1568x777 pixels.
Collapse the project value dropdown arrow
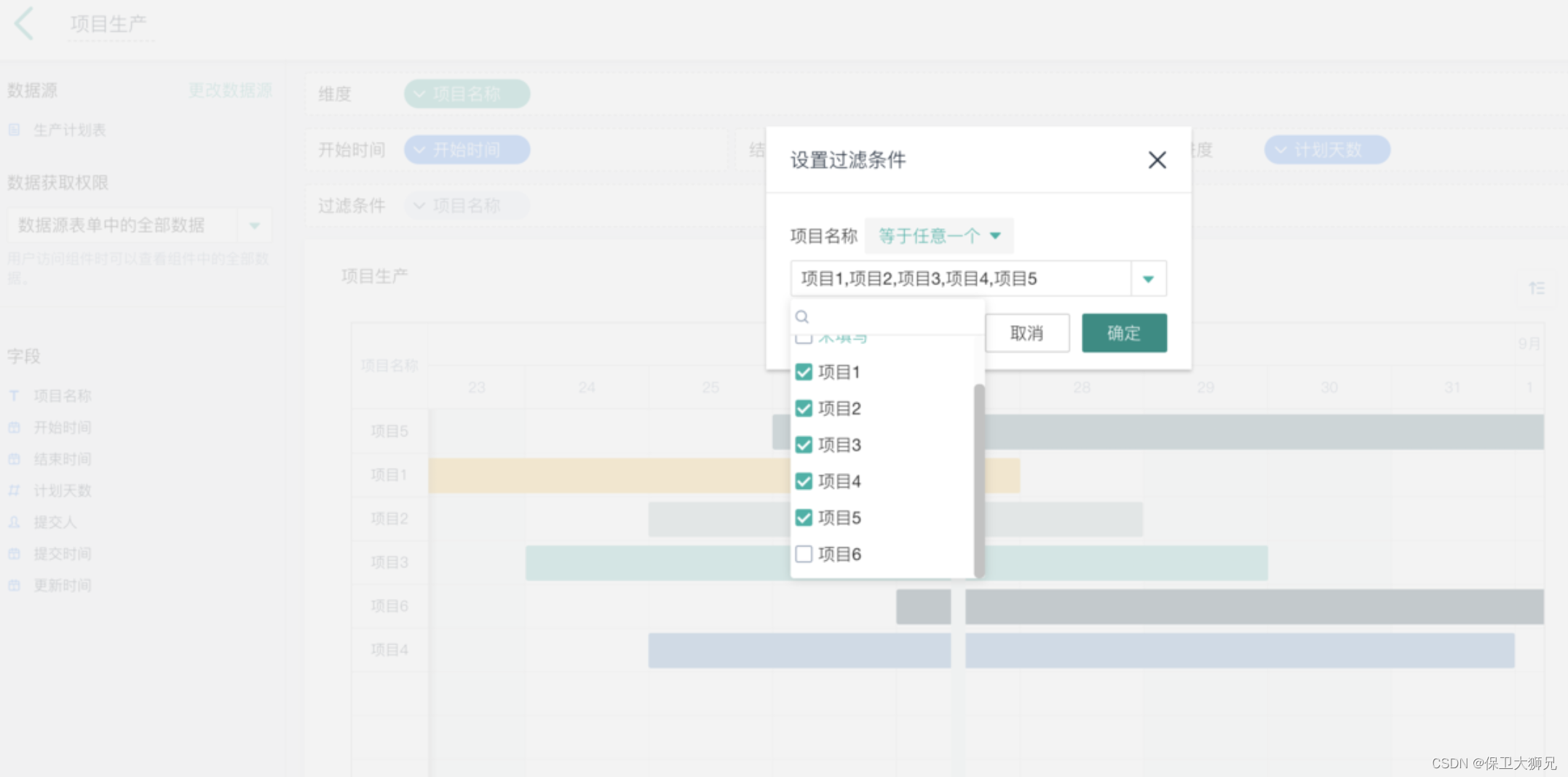pos(1148,279)
